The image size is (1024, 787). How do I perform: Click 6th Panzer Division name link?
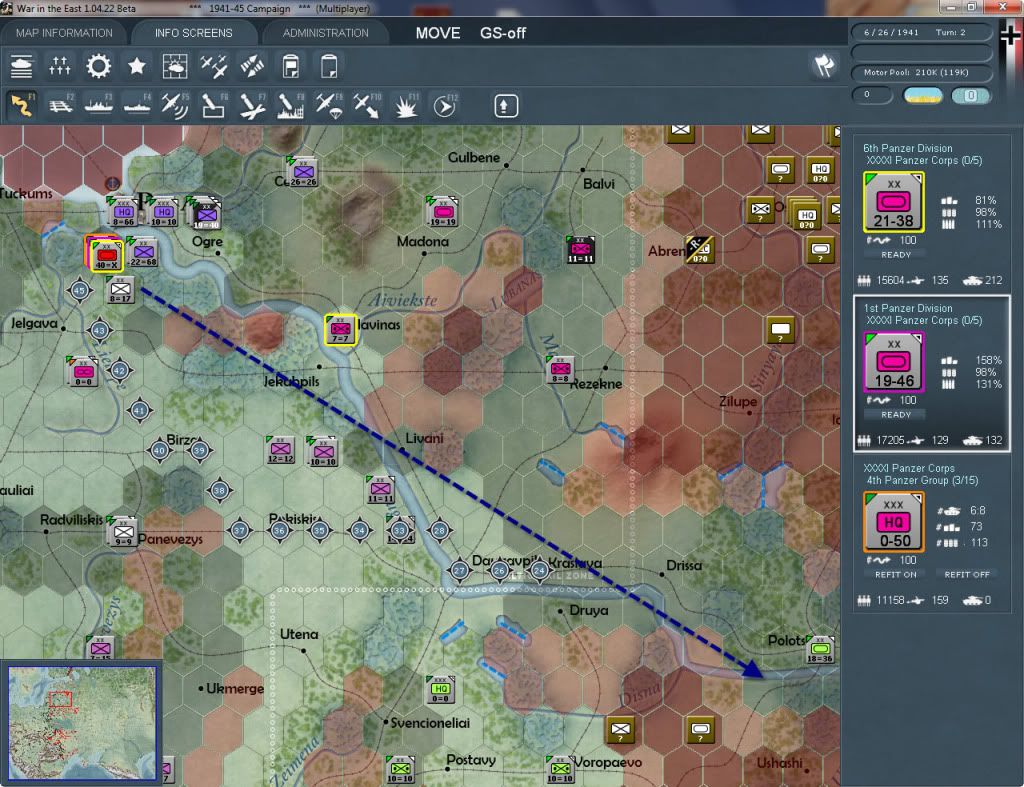[907, 148]
